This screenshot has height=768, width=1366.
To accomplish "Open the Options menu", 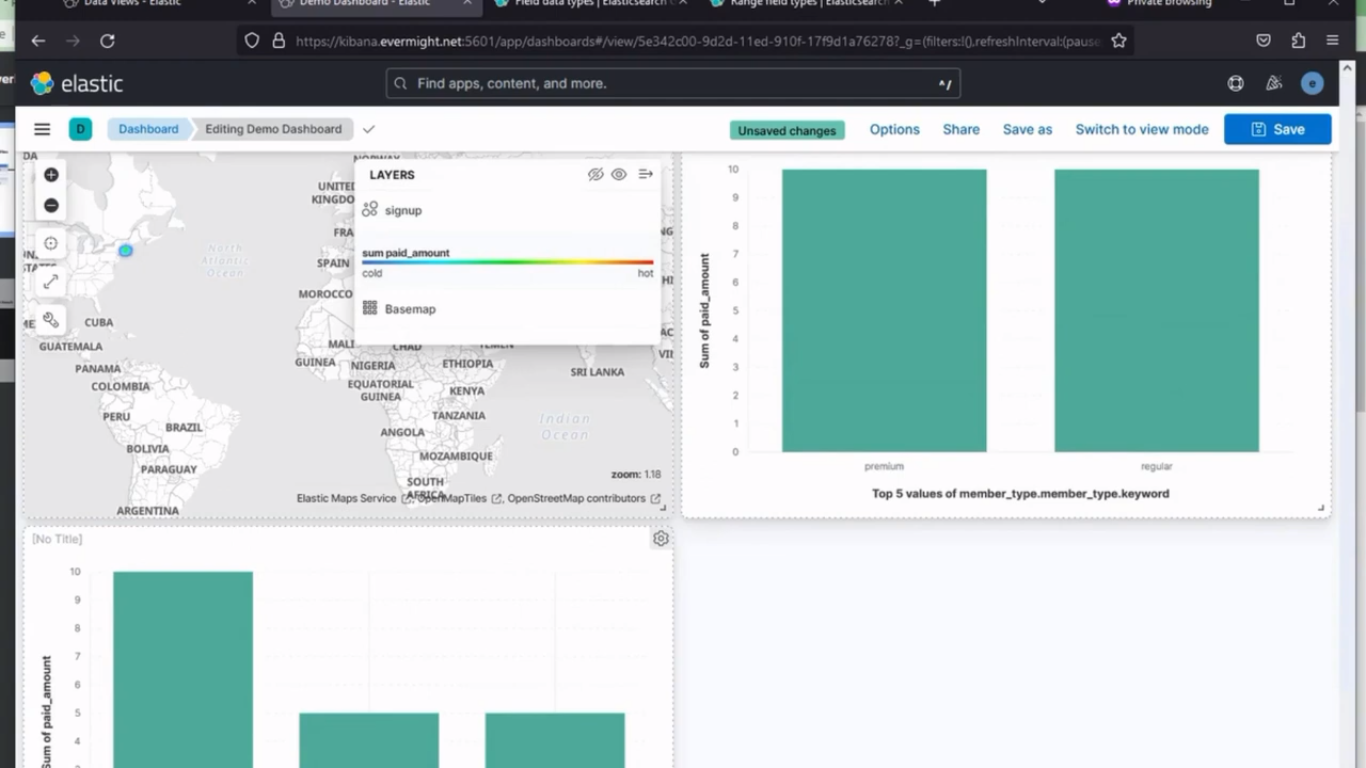I will [x=894, y=129].
